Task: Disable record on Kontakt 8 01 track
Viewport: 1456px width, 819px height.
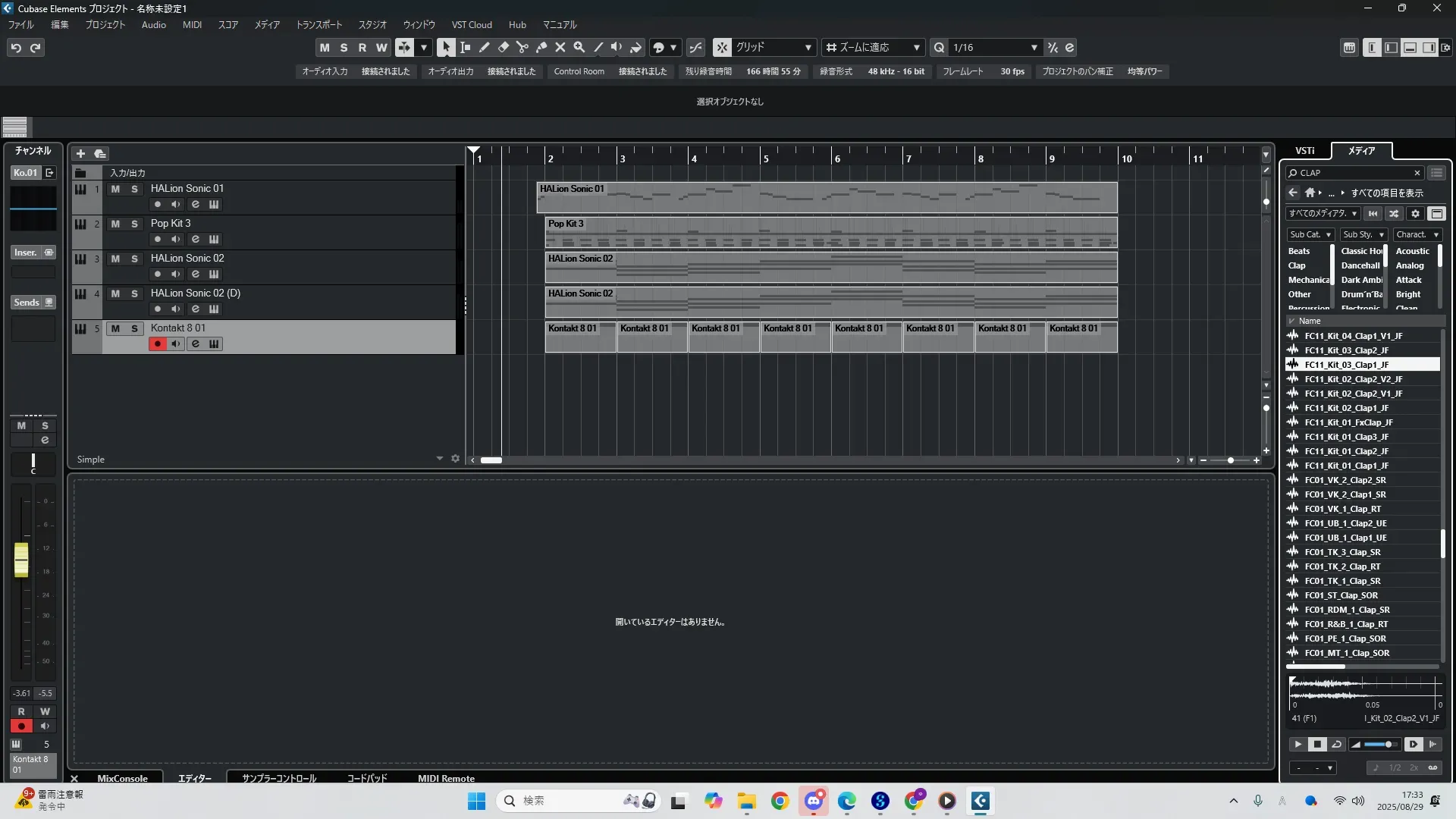Action: pyautogui.click(x=157, y=344)
